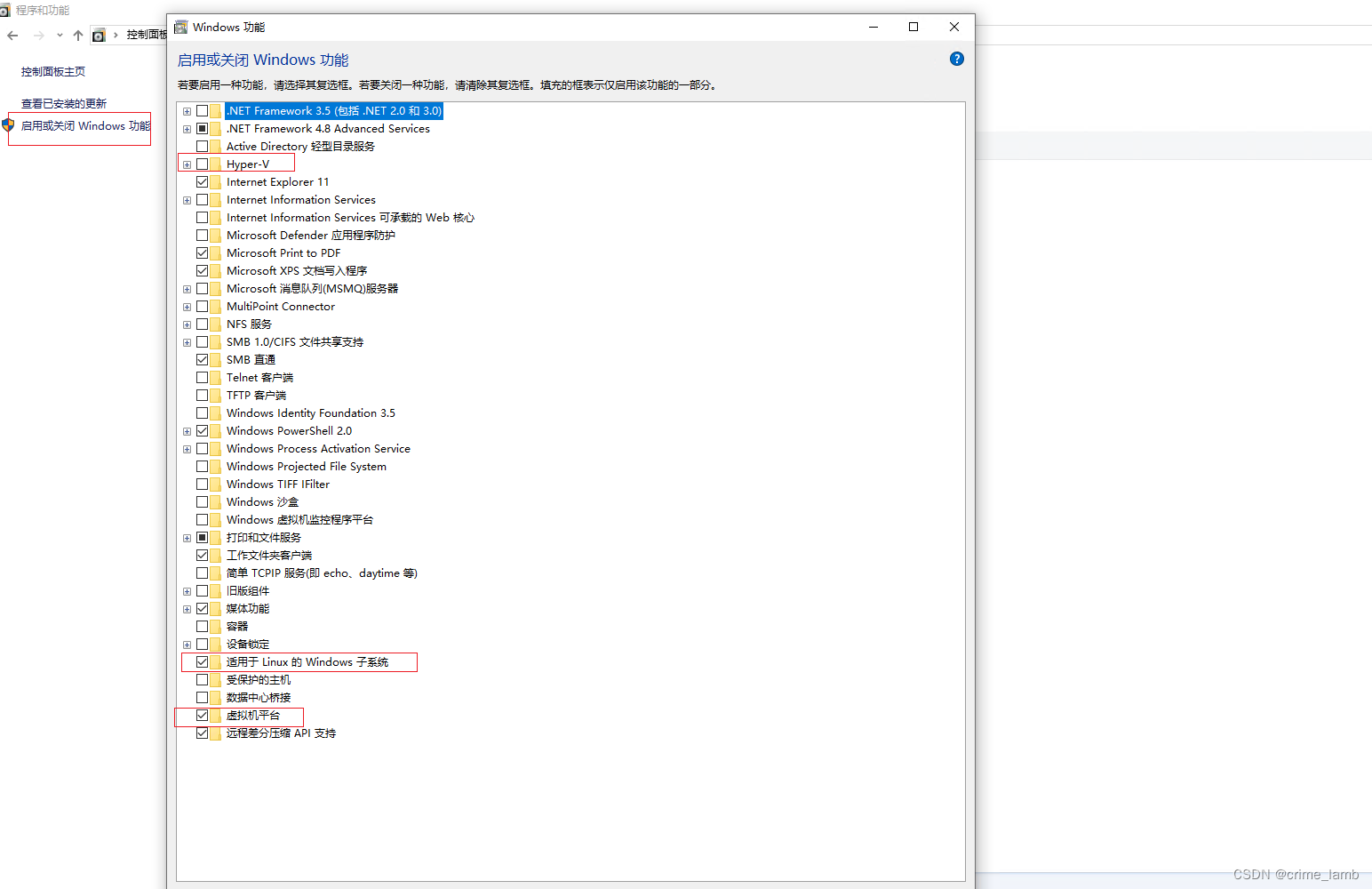Toggle the Hyper-V checkbox
The image size is (1372, 889).
click(x=203, y=164)
